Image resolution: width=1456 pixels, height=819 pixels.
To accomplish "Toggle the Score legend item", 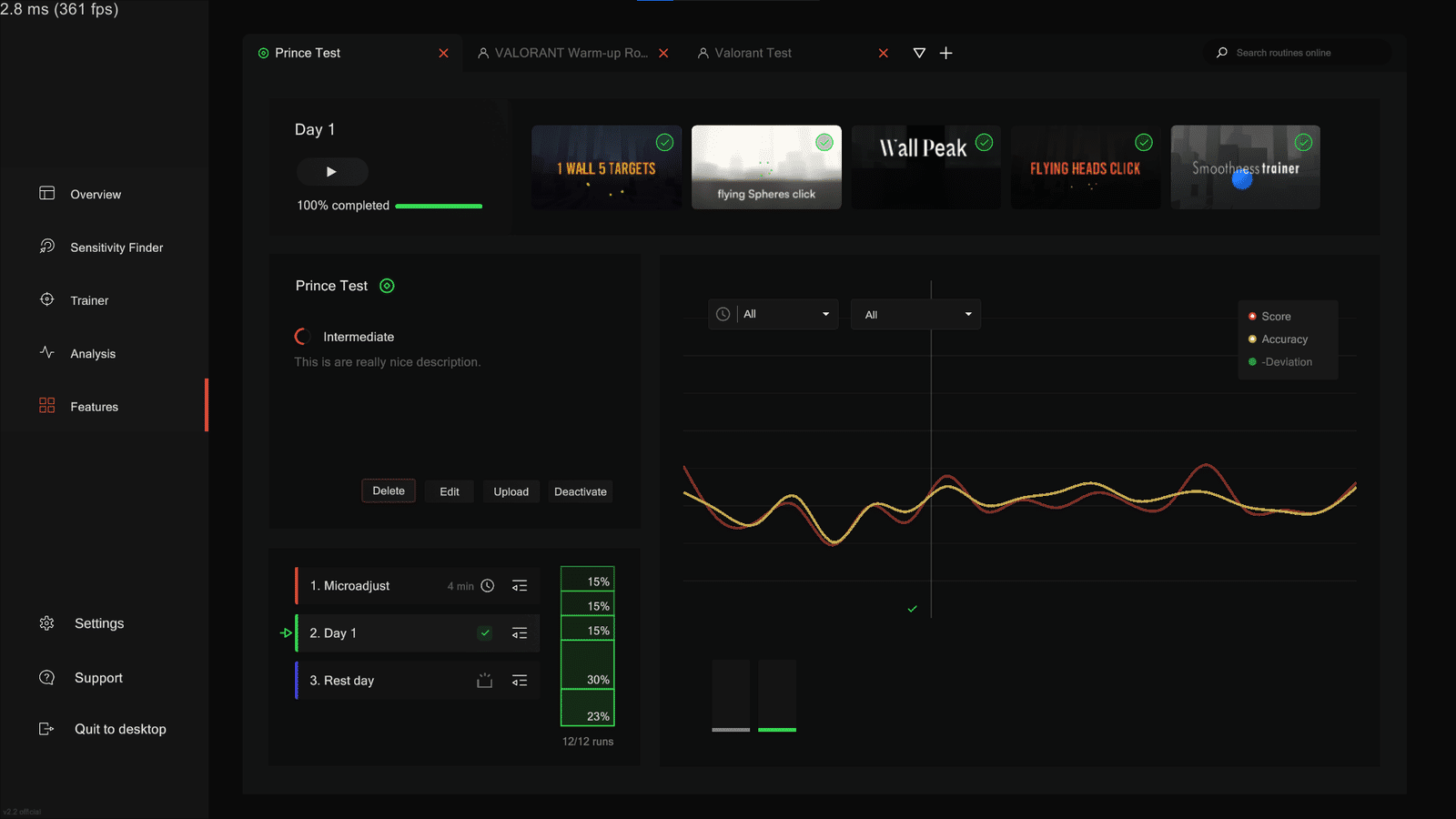I will click(1270, 316).
